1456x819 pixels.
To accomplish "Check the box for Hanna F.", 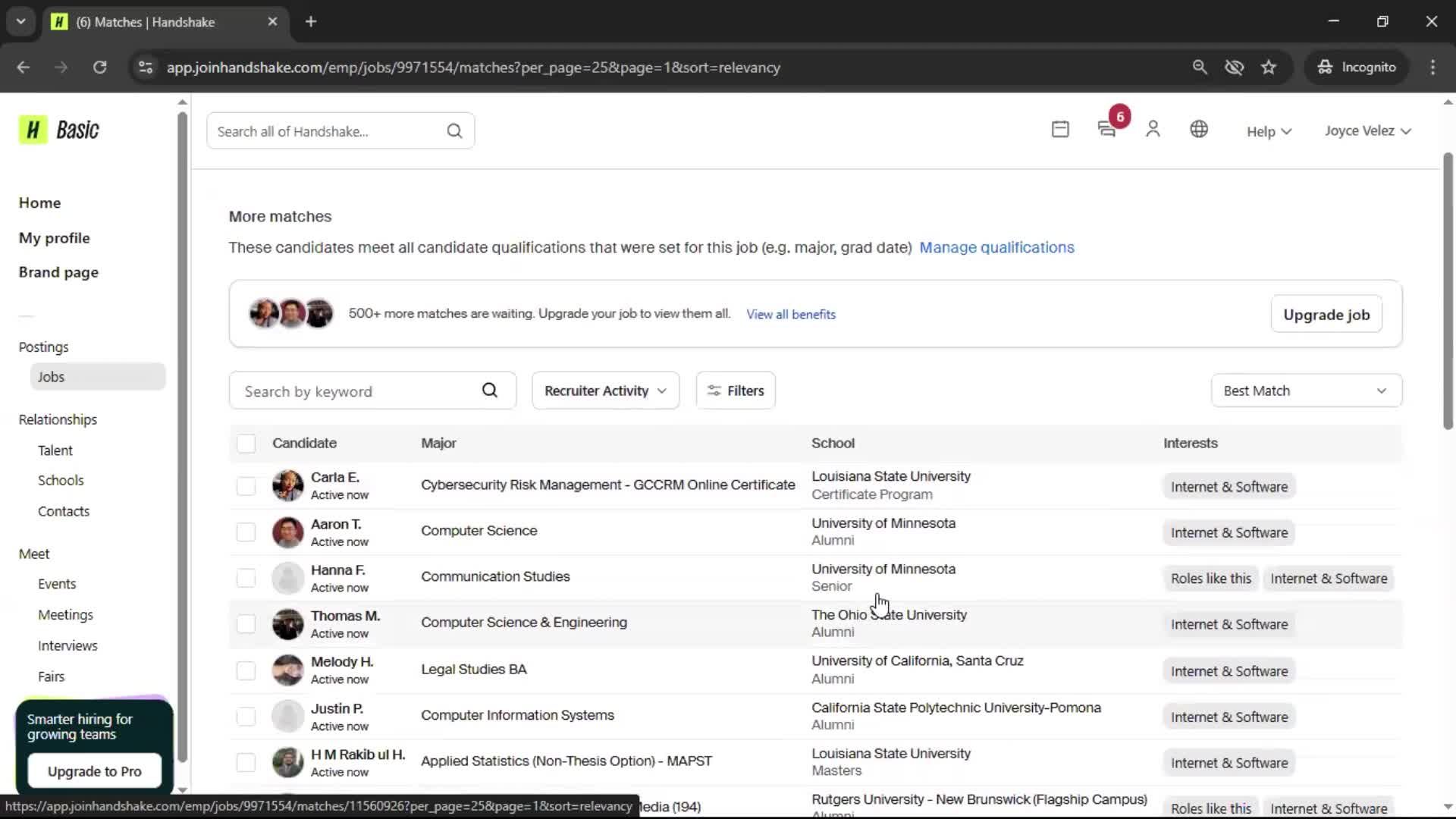I will coord(246,578).
